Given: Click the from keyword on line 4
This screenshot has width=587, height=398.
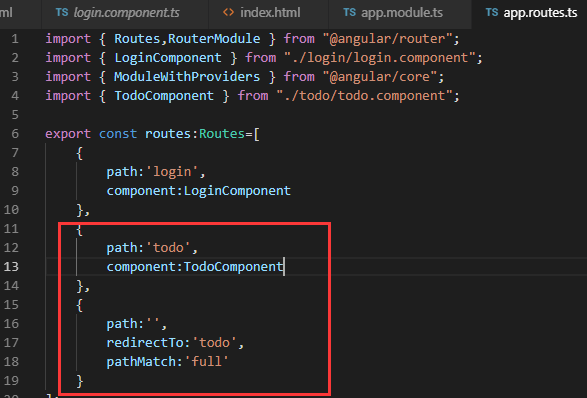Looking at the screenshot, I should tap(253, 96).
